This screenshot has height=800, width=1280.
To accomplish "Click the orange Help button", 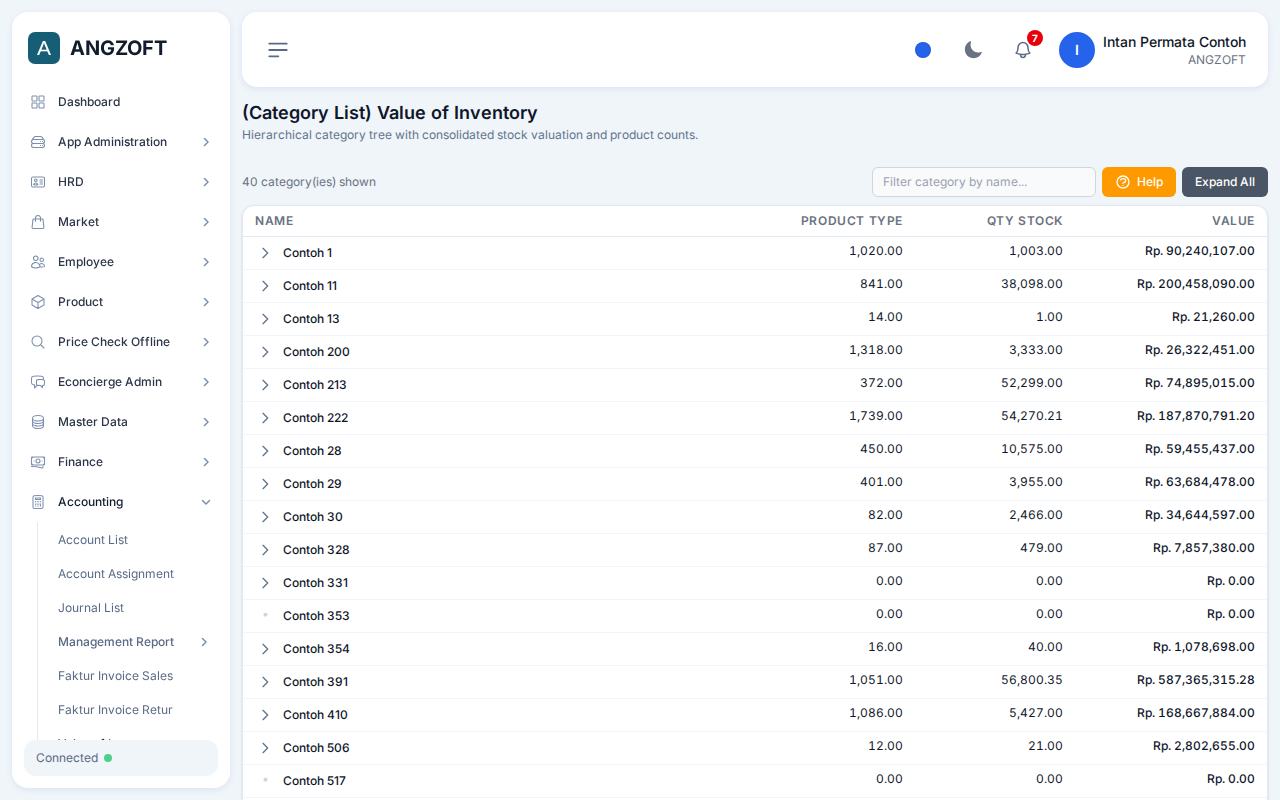I will click(1139, 182).
